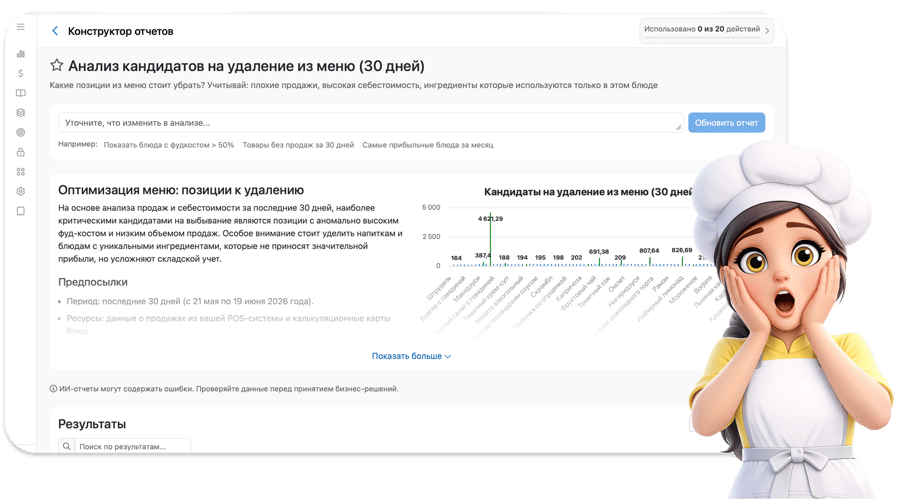
Task: Click the Результаты section heading
Action: [92, 424]
